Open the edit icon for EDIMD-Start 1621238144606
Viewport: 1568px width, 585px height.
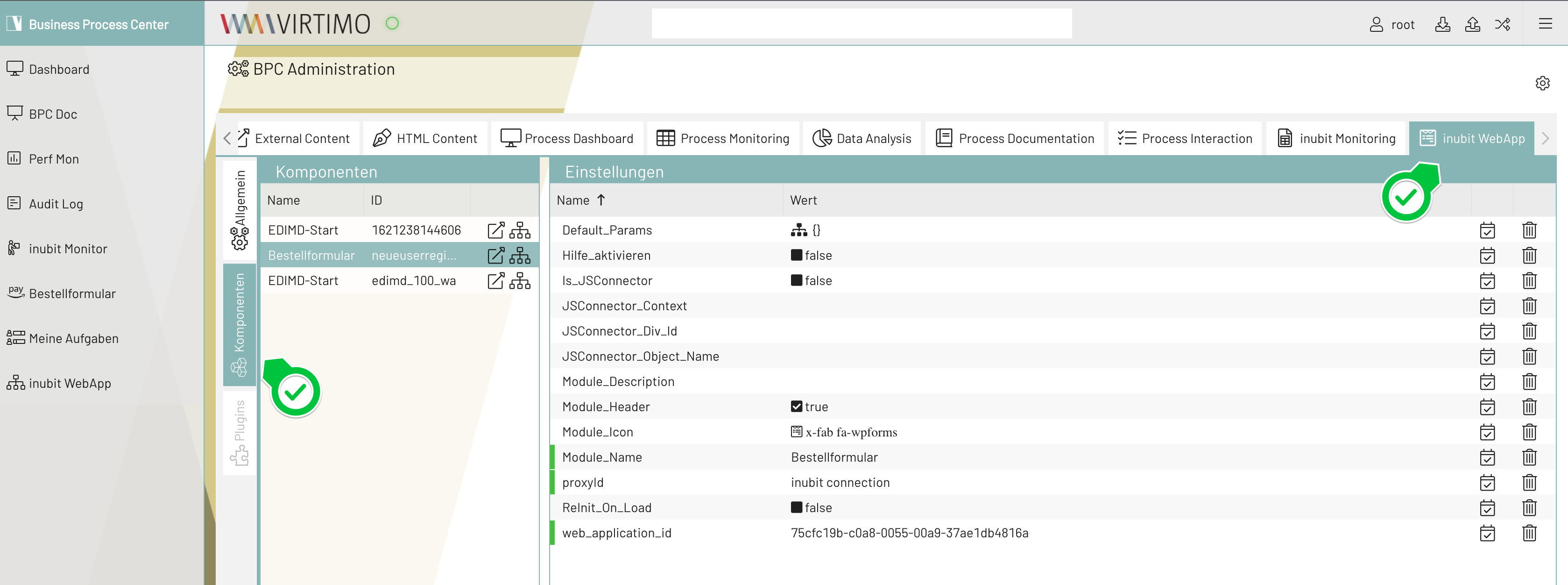pos(496,230)
